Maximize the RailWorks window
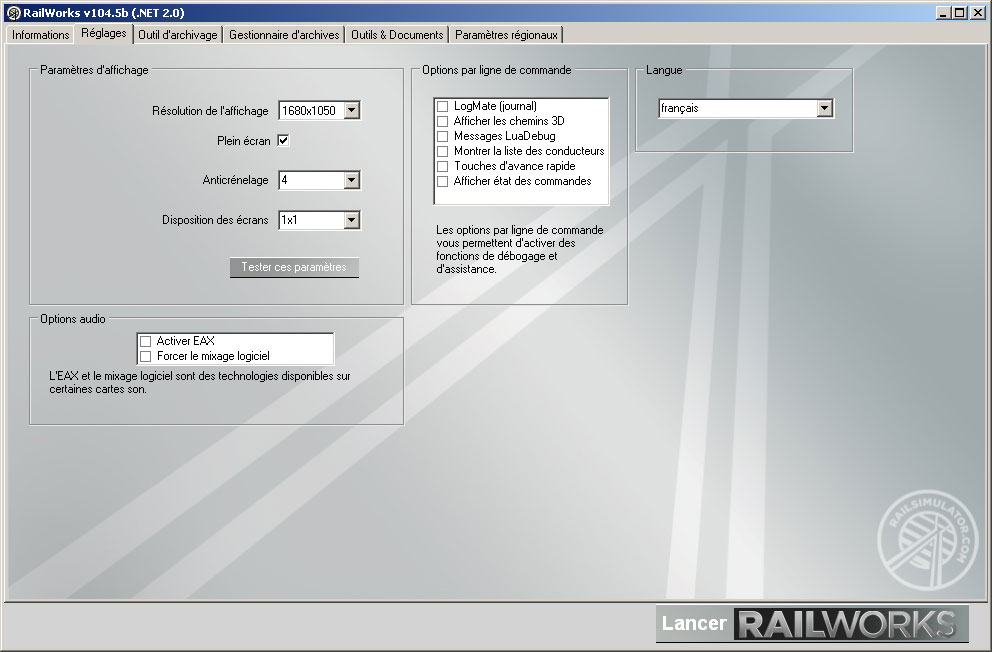The height and width of the screenshot is (652, 992). pos(960,13)
